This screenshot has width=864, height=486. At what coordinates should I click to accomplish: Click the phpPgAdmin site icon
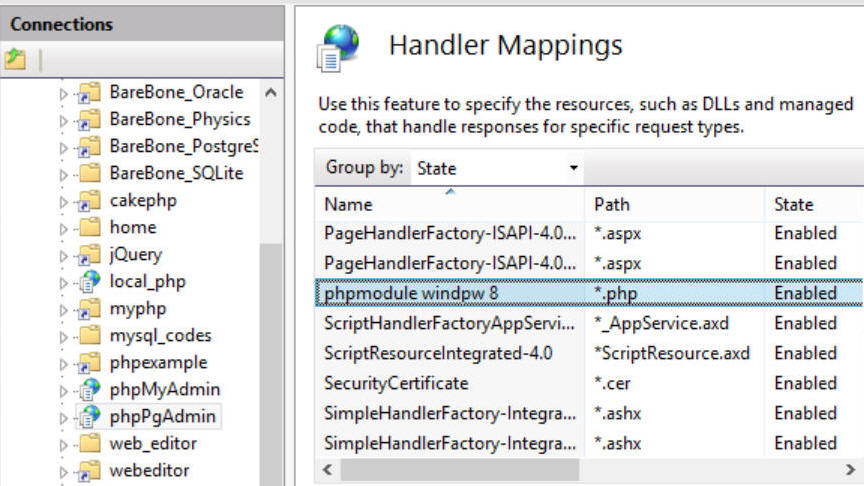[89, 416]
